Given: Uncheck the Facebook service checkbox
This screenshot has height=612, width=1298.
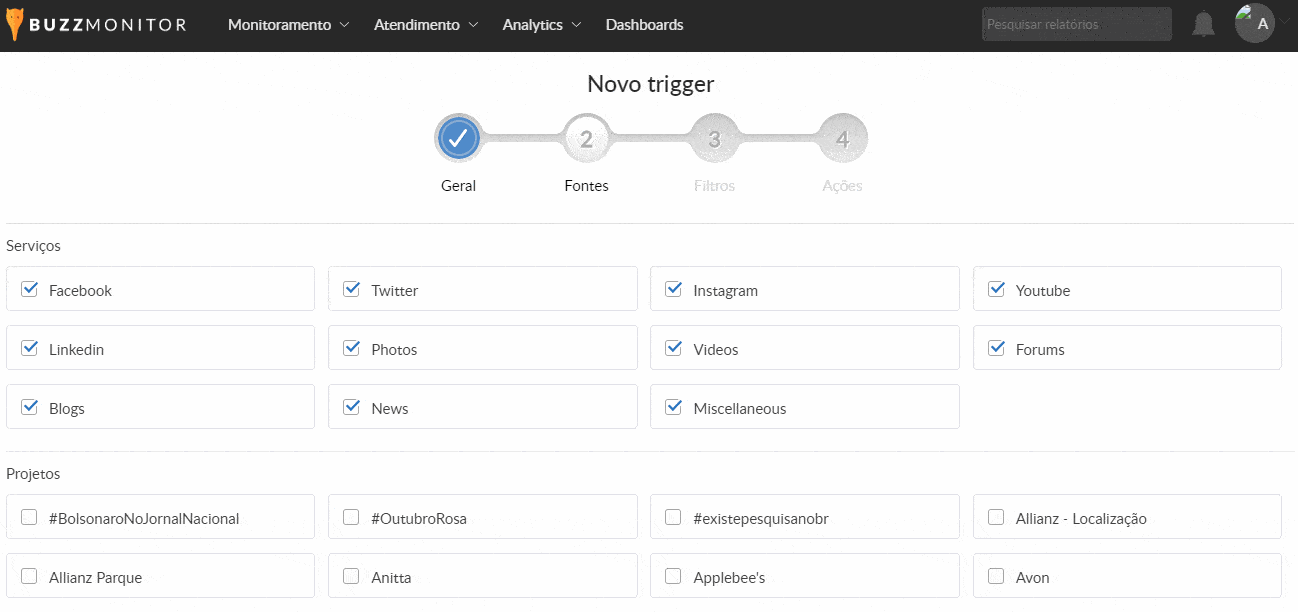Looking at the screenshot, I should tap(30, 290).
